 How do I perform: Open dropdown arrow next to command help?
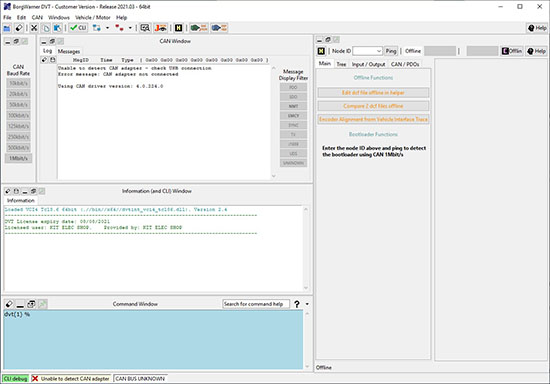(x=307, y=304)
